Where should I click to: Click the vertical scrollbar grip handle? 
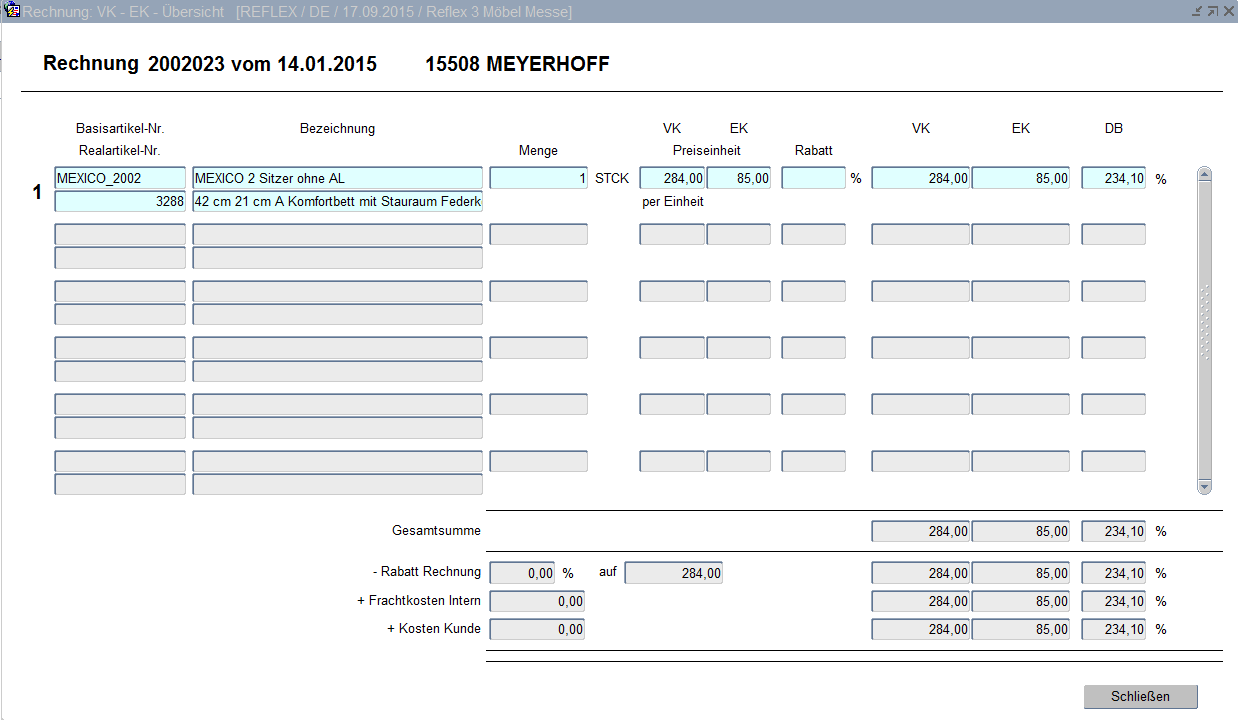[1204, 322]
